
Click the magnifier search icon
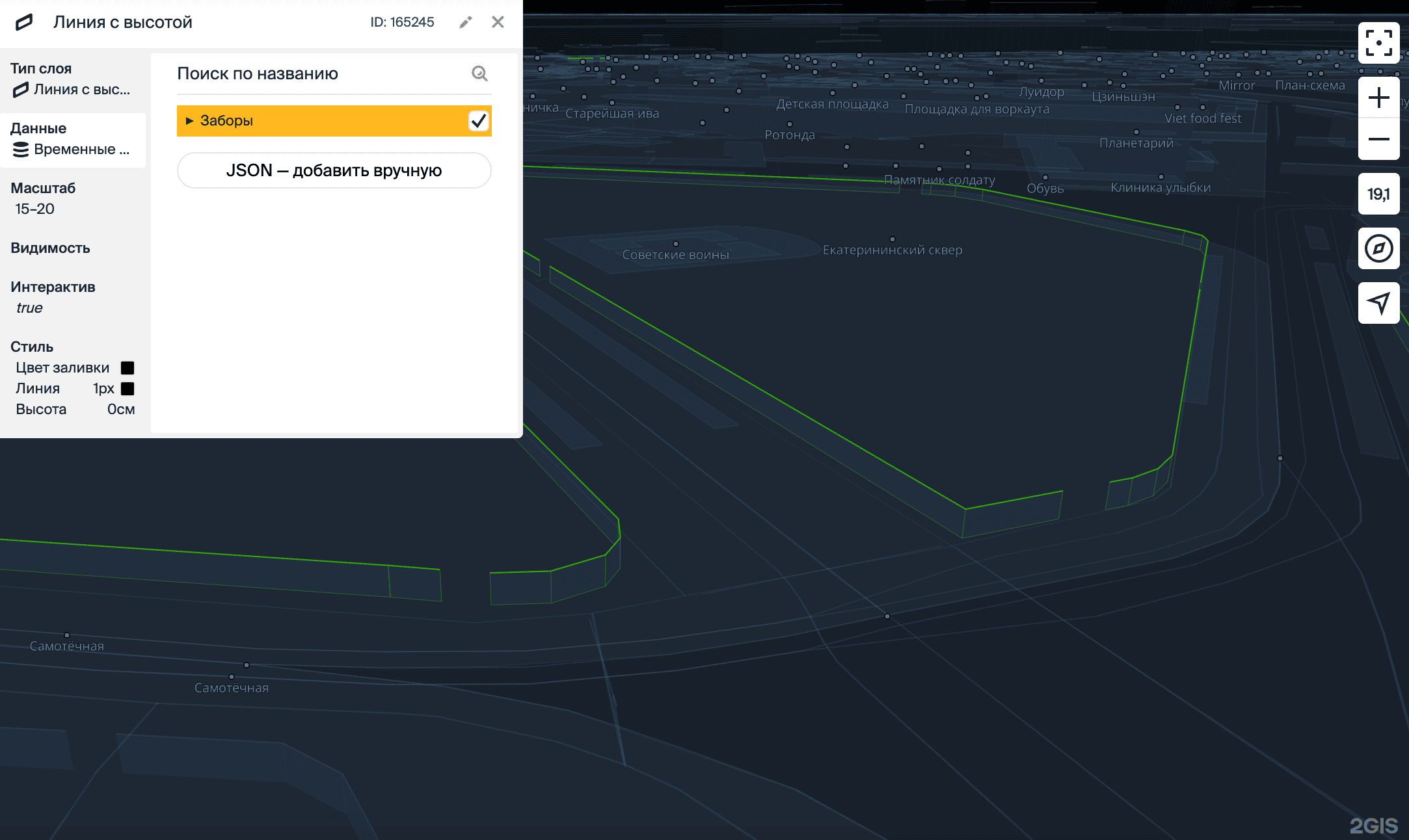pyautogui.click(x=479, y=73)
